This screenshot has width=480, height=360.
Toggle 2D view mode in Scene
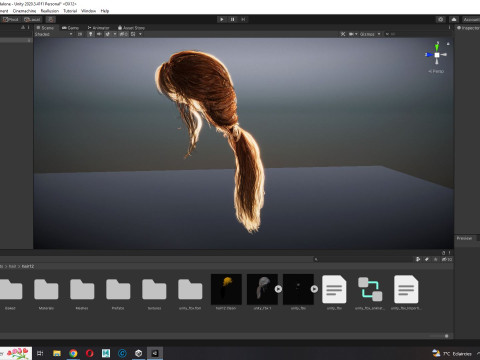(x=80, y=34)
